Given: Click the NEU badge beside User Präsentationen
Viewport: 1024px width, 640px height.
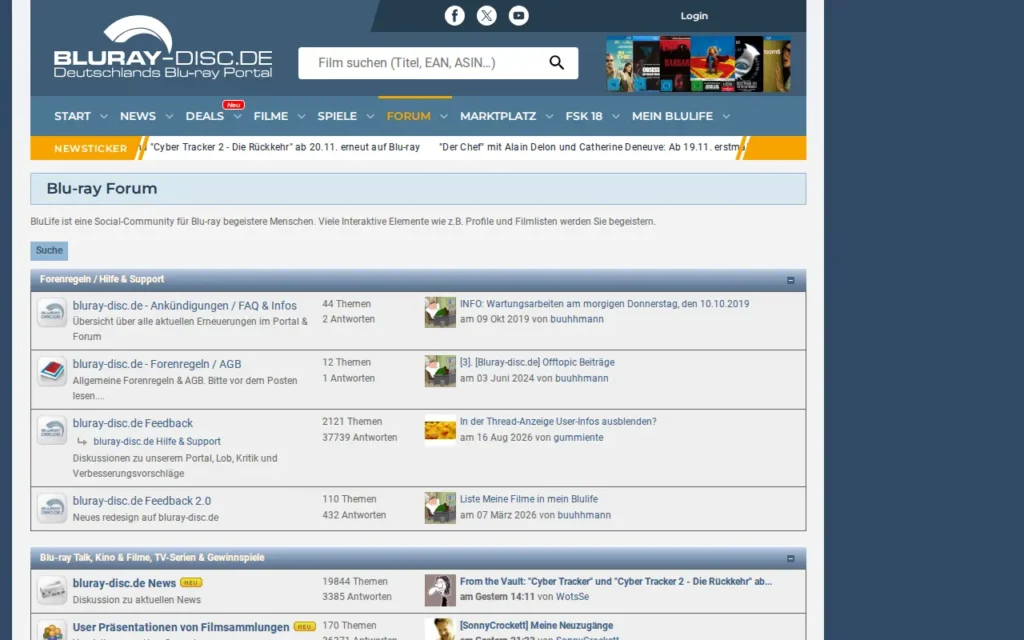Looking at the screenshot, I should [x=304, y=626].
